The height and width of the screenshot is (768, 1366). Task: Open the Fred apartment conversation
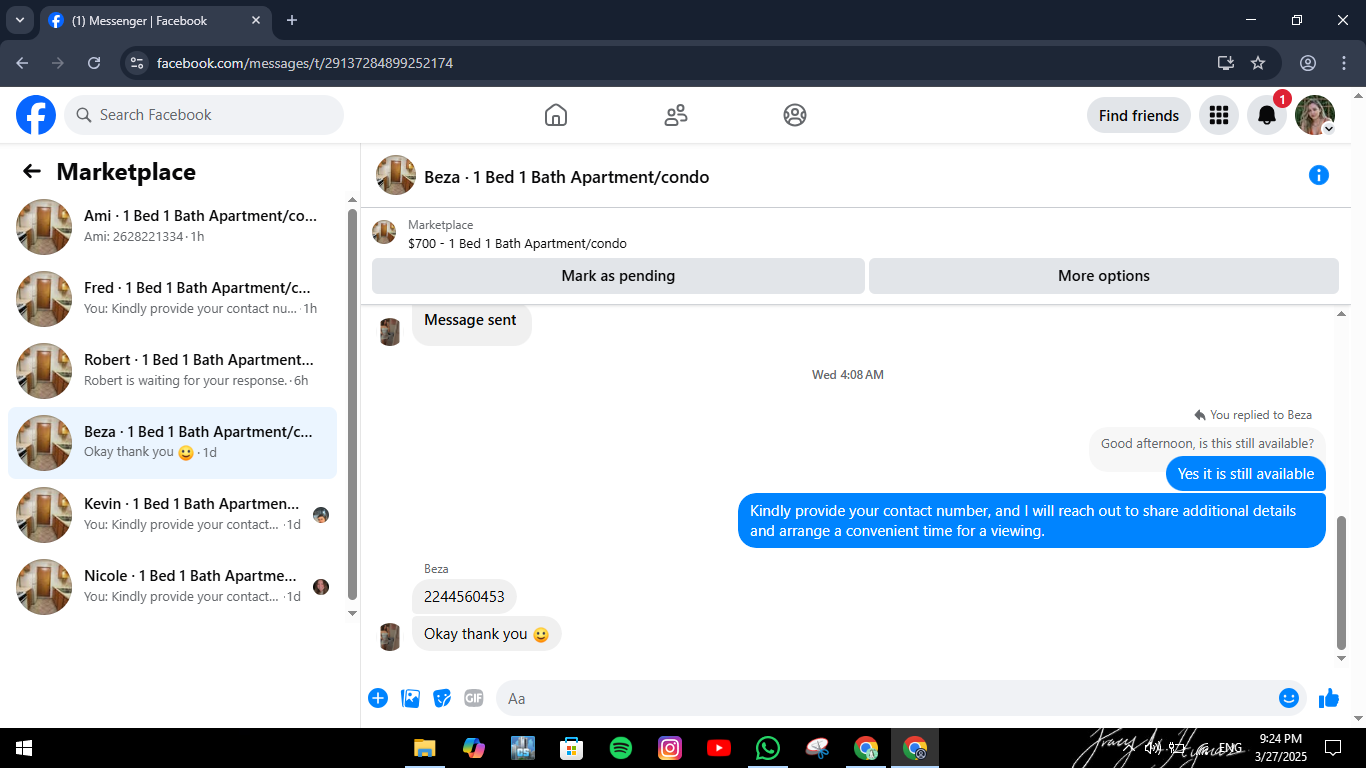tap(172, 299)
